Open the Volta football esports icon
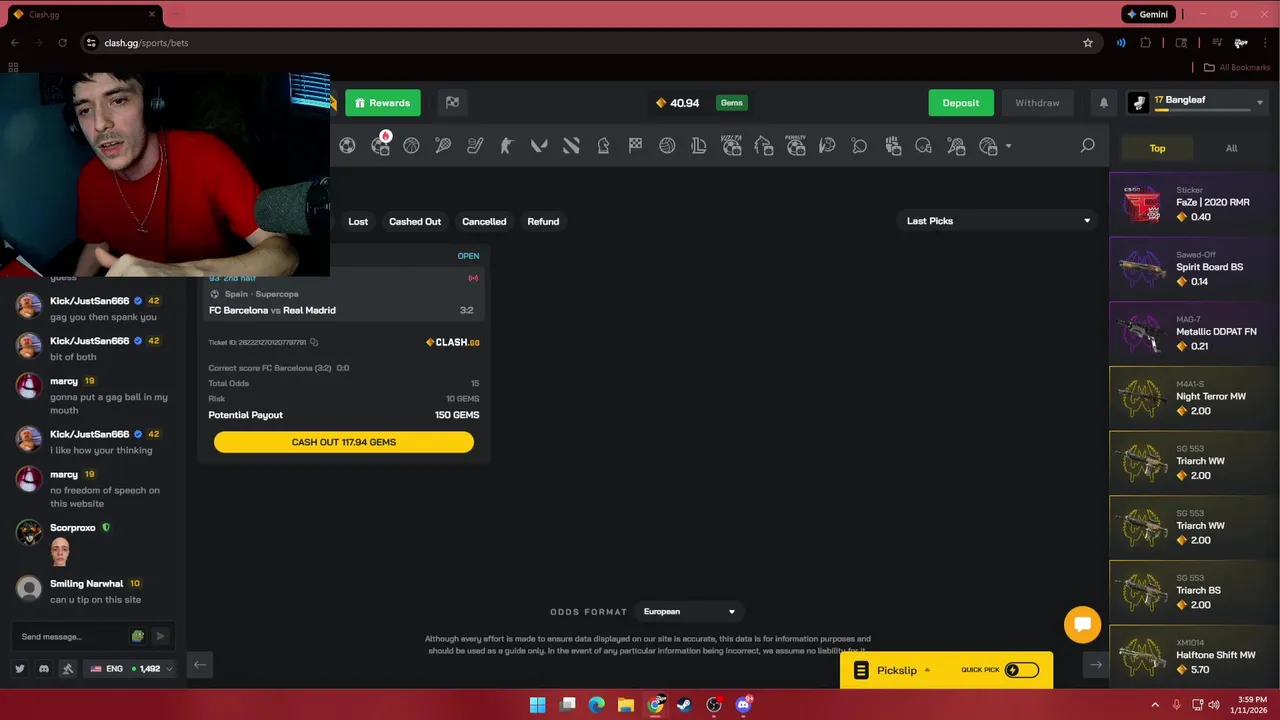 731,145
